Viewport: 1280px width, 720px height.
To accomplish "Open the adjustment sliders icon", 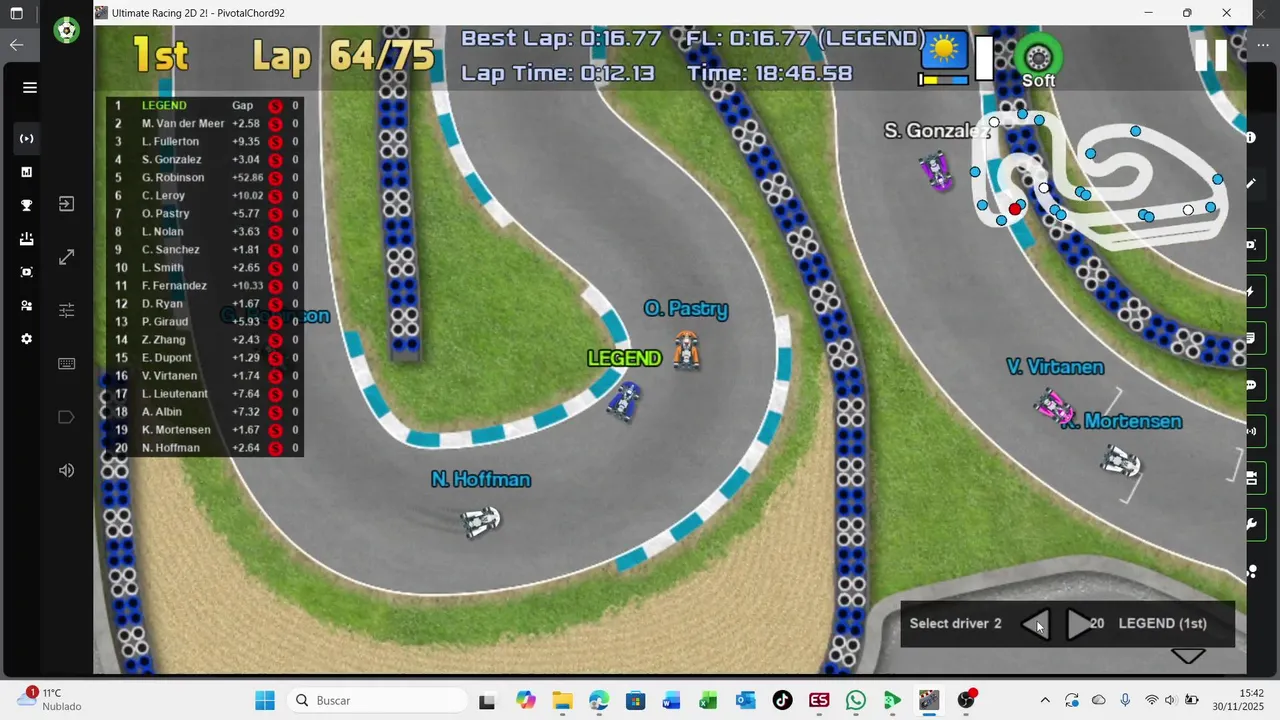I will click(66, 310).
